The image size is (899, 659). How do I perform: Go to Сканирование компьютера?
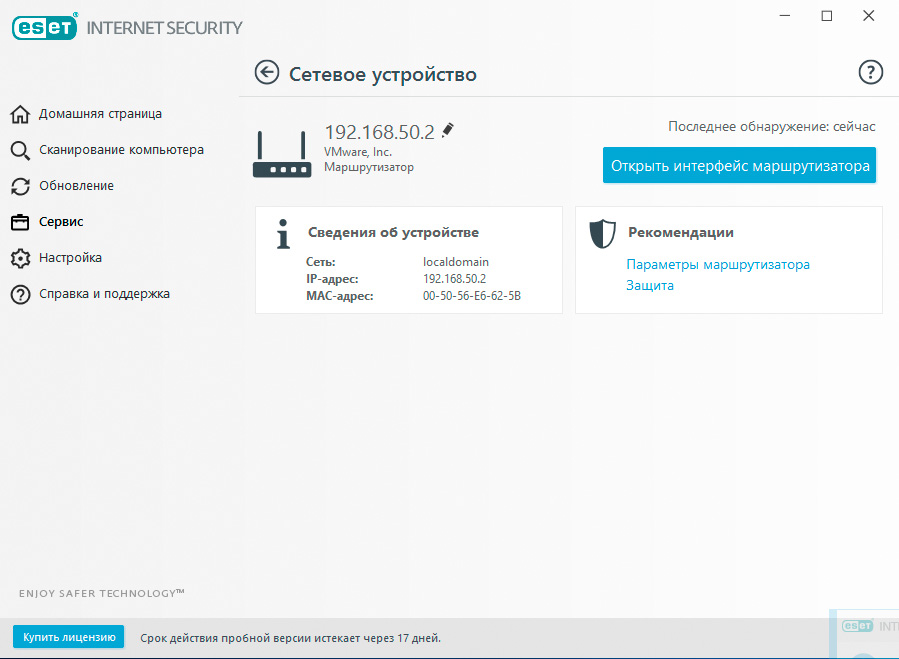point(122,150)
